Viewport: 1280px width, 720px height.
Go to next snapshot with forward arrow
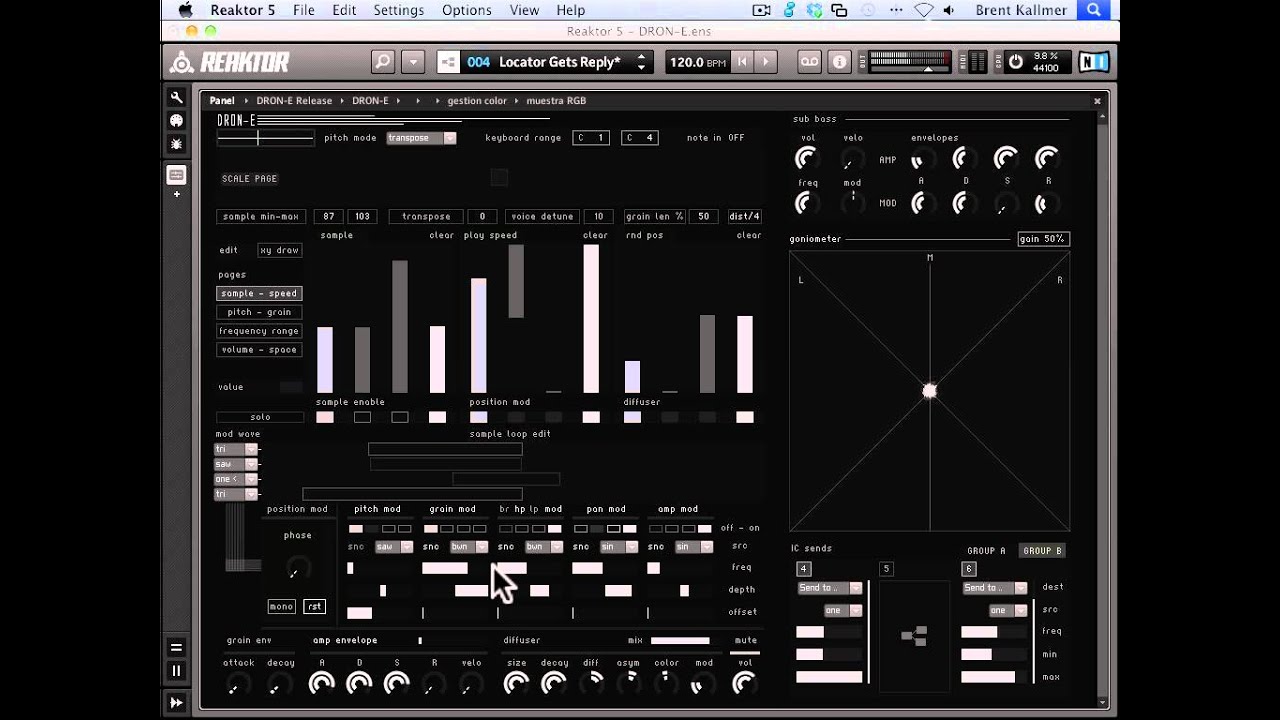point(766,62)
